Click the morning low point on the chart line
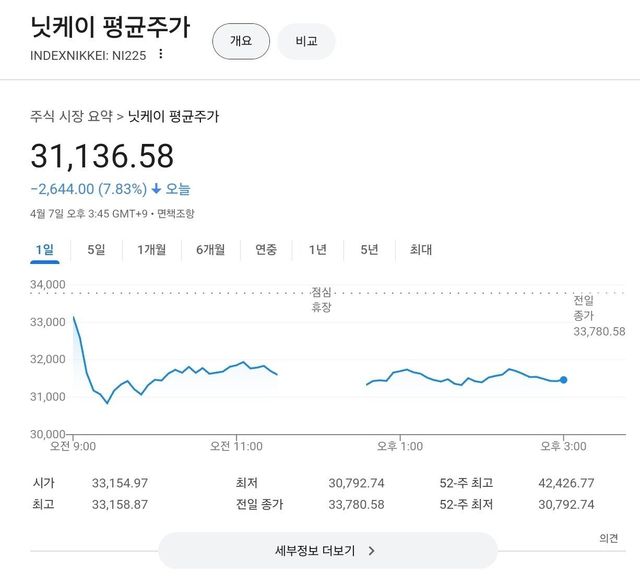 coord(107,403)
